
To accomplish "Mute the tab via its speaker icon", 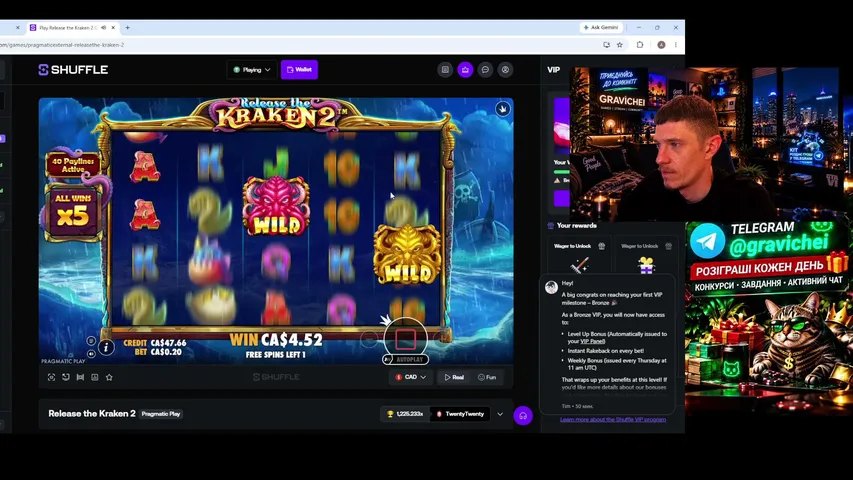I will 103,27.
